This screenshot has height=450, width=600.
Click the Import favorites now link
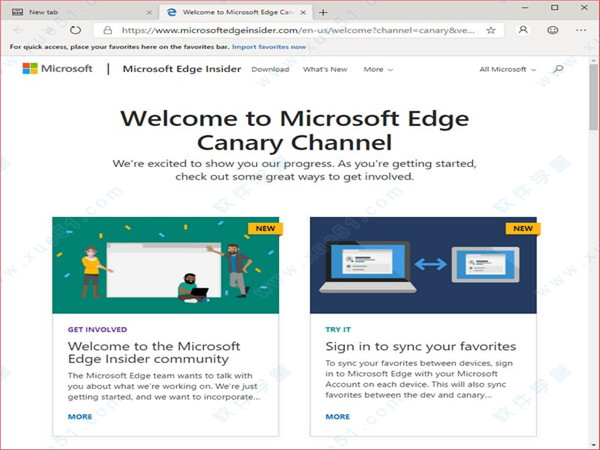(x=268, y=47)
